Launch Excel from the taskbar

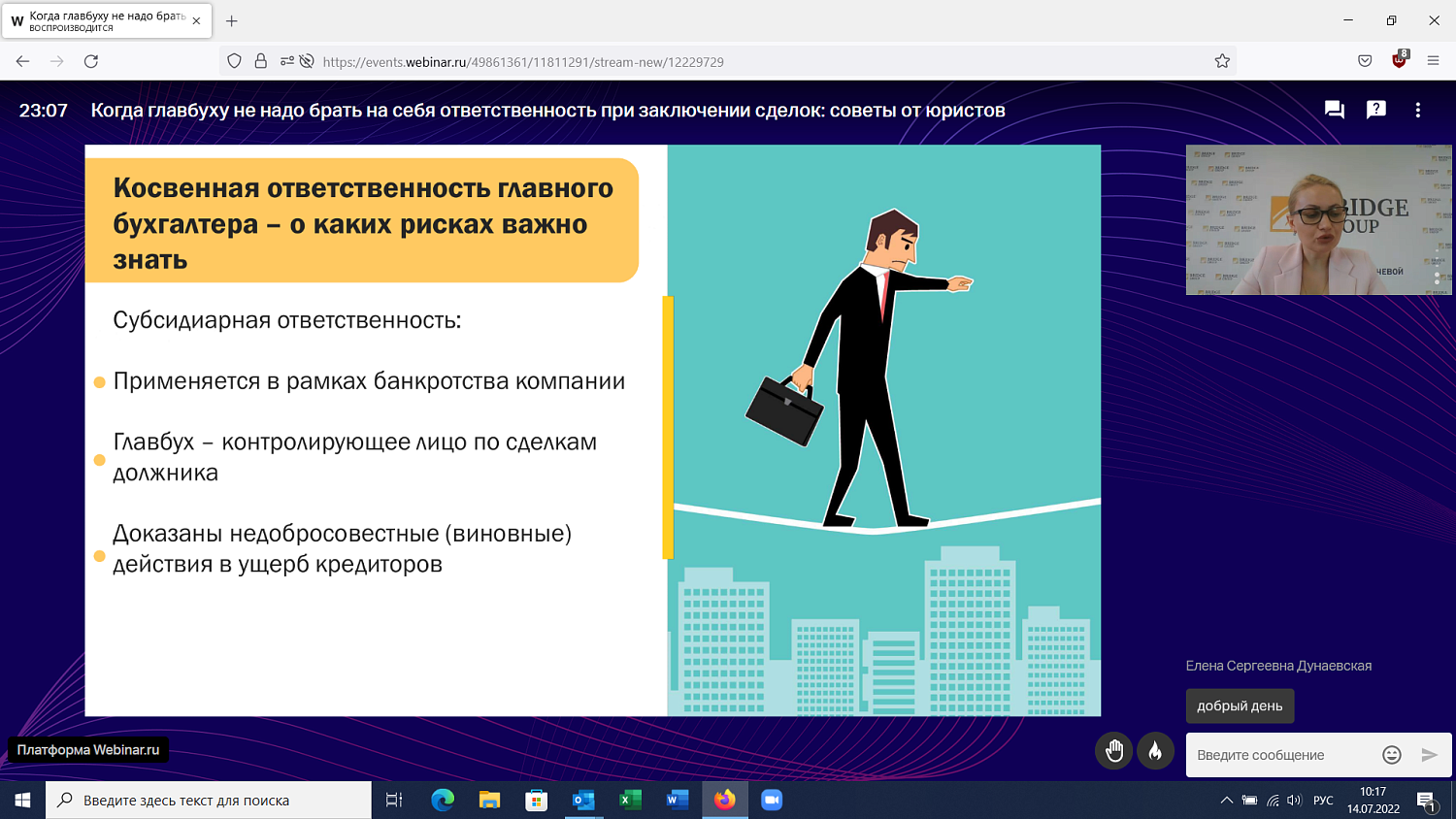630,800
